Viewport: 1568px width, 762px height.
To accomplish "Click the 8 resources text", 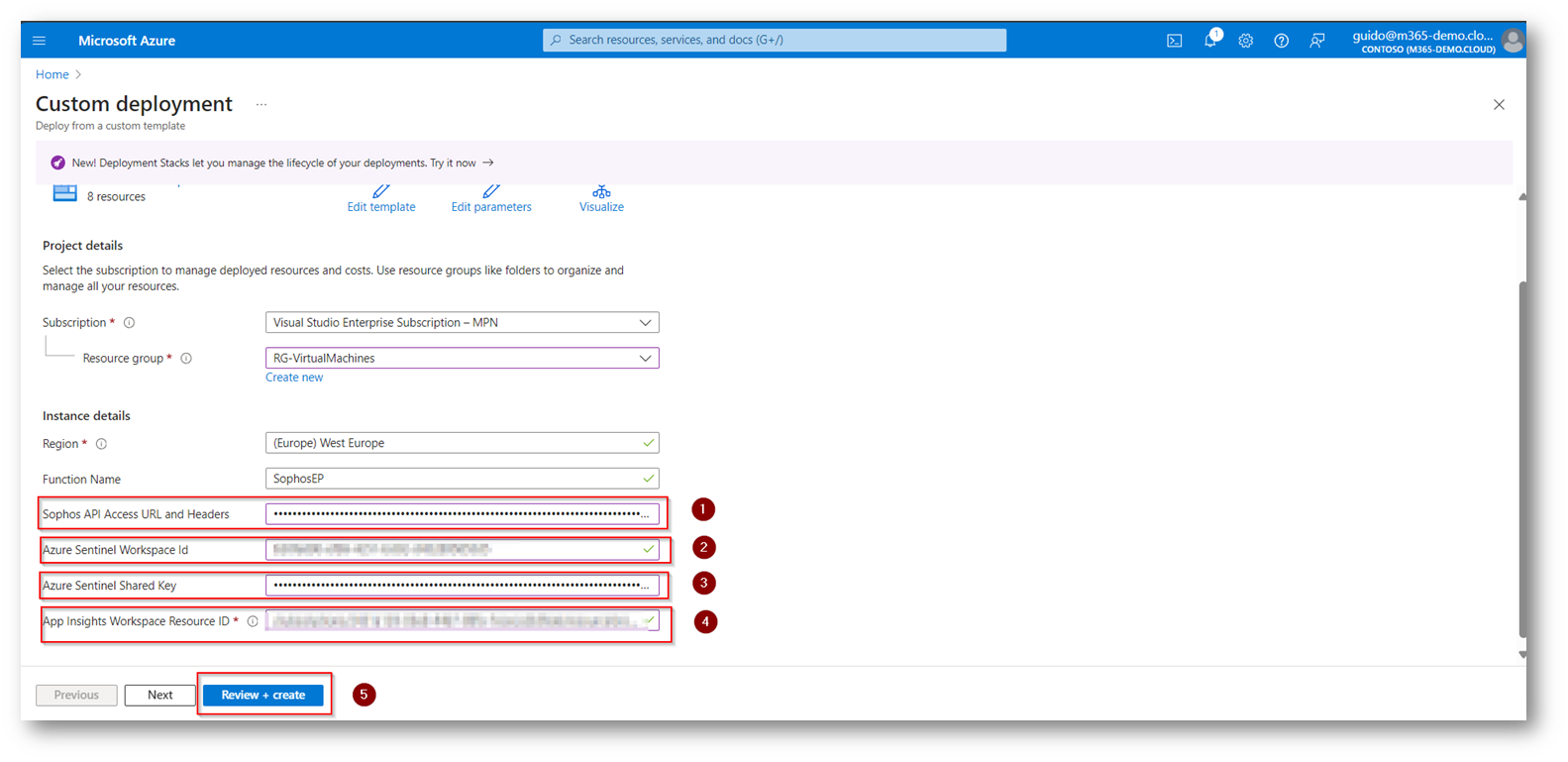I will coord(116,197).
